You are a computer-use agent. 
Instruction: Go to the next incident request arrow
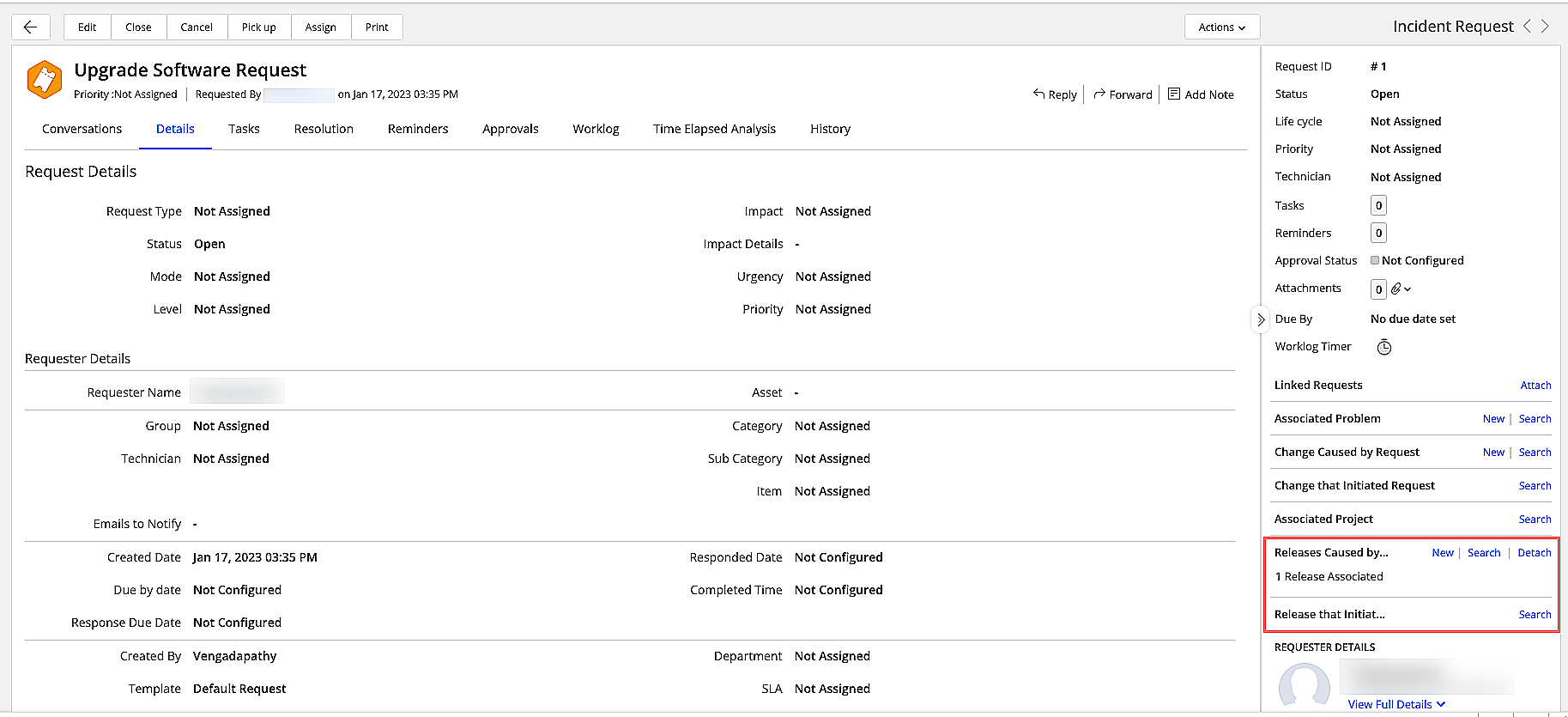tap(1546, 27)
